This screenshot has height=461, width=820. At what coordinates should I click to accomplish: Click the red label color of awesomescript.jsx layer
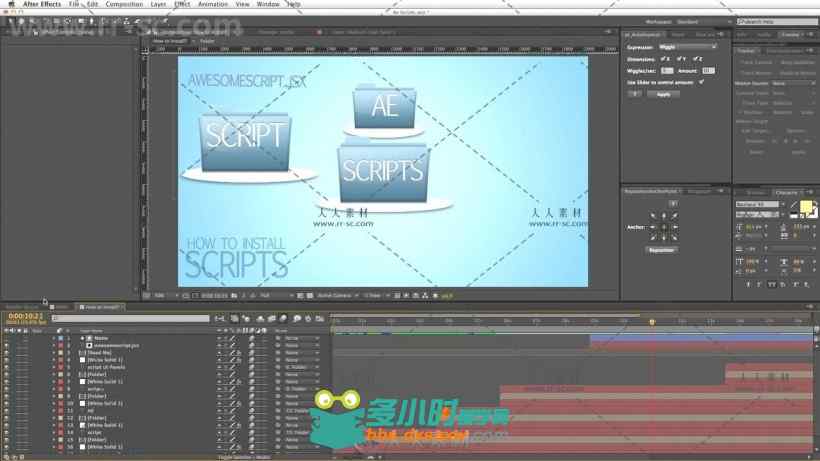[61, 345]
